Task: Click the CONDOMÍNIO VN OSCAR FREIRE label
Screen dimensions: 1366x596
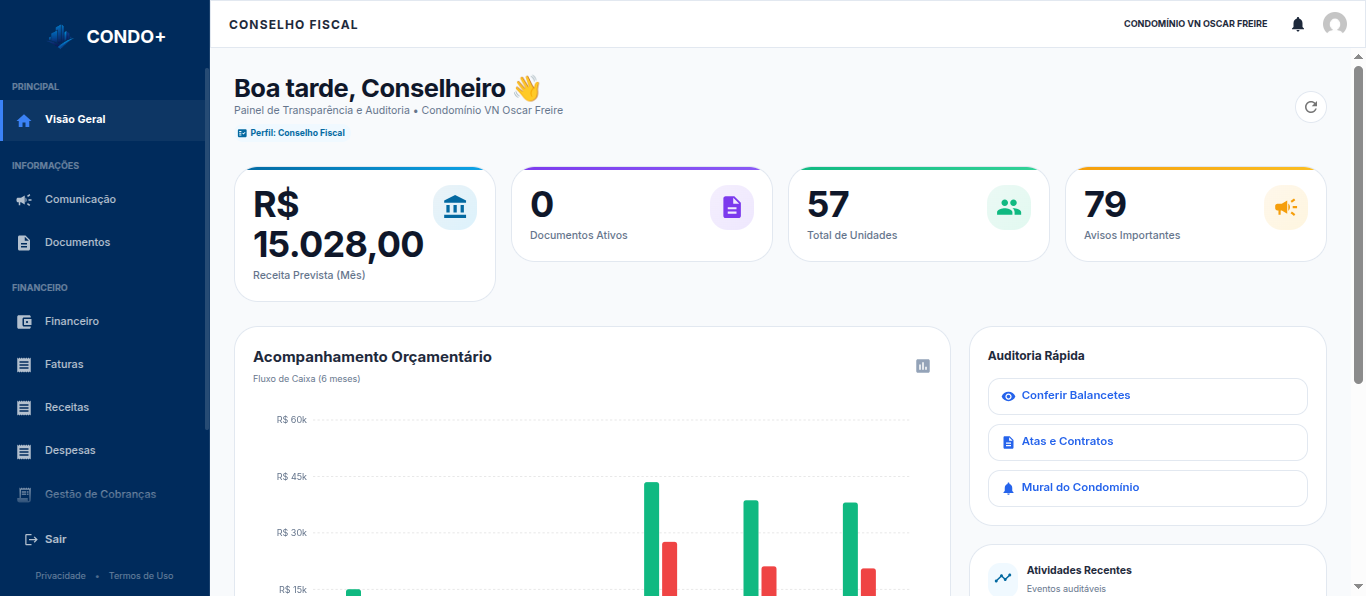Action: pyautogui.click(x=1195, y=24)
